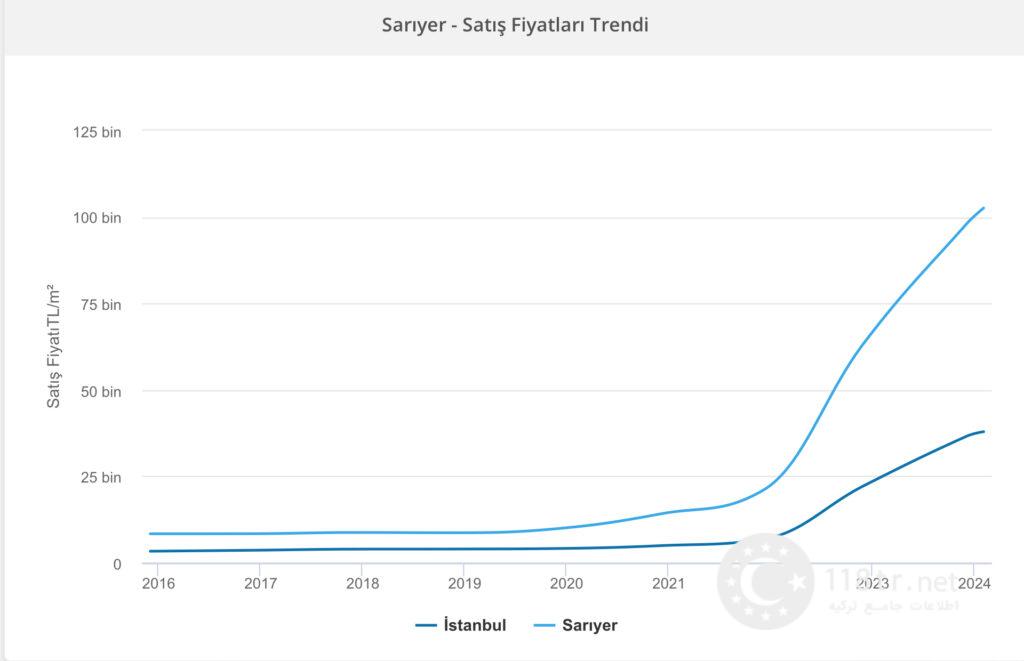Click the 50 bin y-axis label

(x=100, y=391)
